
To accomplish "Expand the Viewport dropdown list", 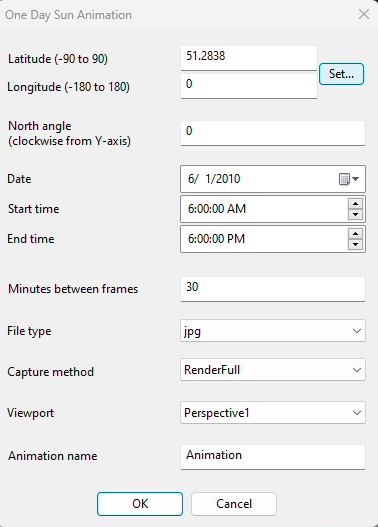I will 273,412.
